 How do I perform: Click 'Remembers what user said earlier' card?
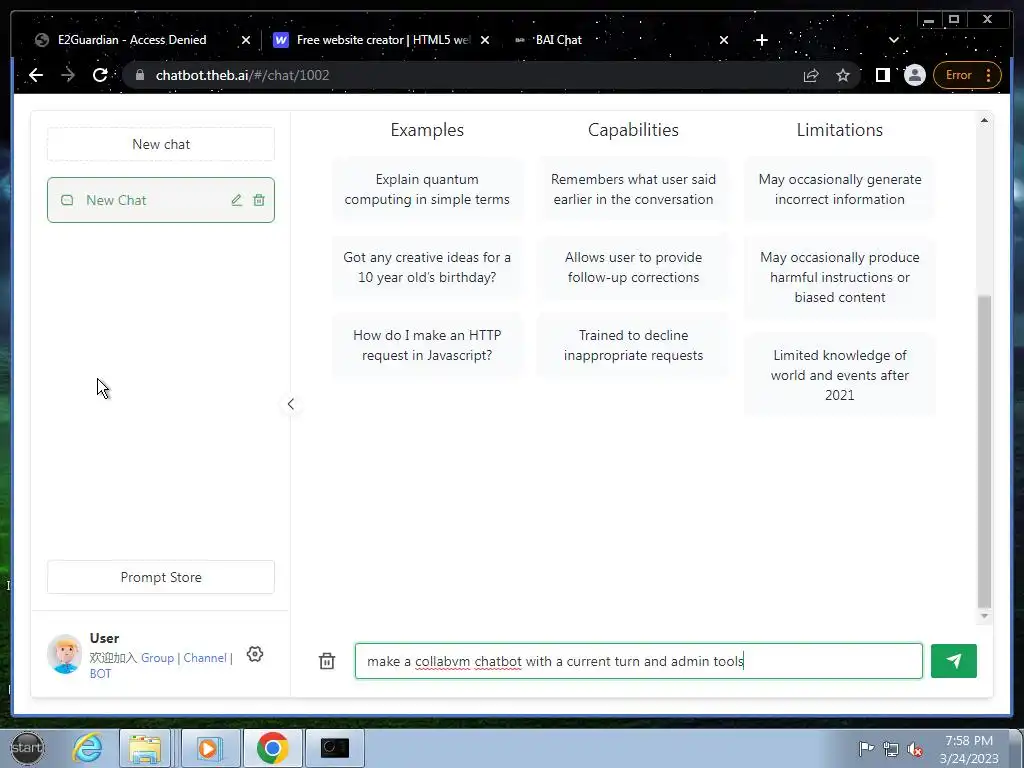coord(633,189)
